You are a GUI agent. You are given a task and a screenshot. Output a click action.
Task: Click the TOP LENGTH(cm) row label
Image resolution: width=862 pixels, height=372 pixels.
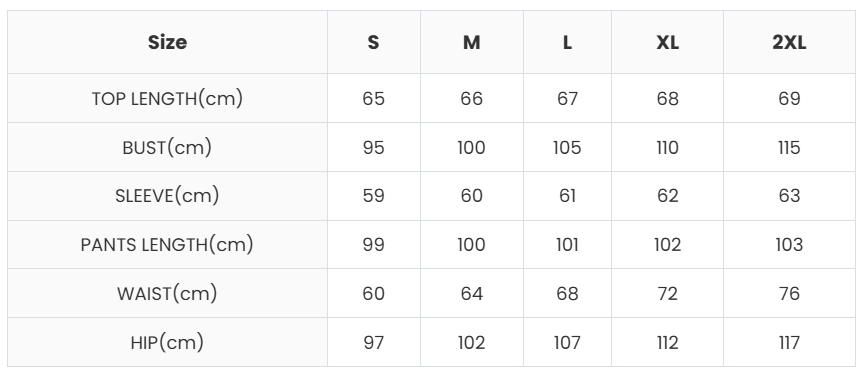point(167,99)
